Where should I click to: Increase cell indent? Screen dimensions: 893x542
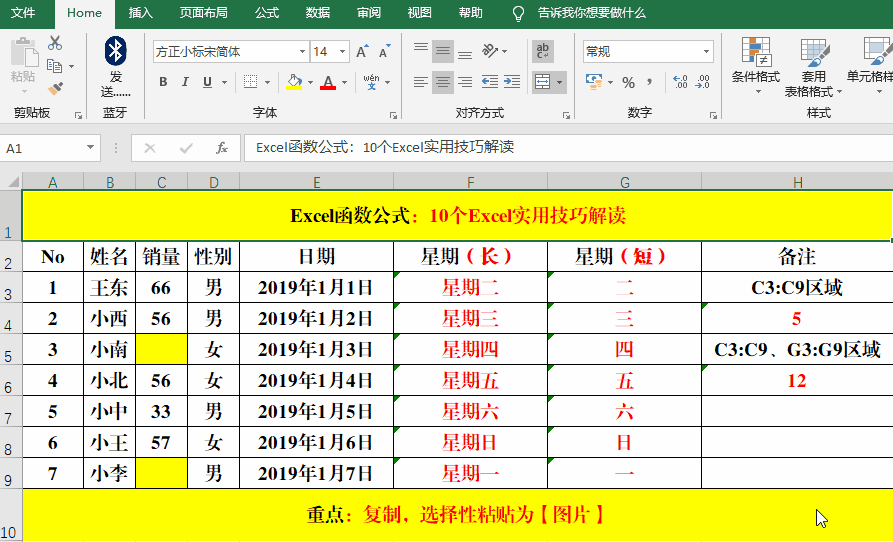[x=512, y=82]
